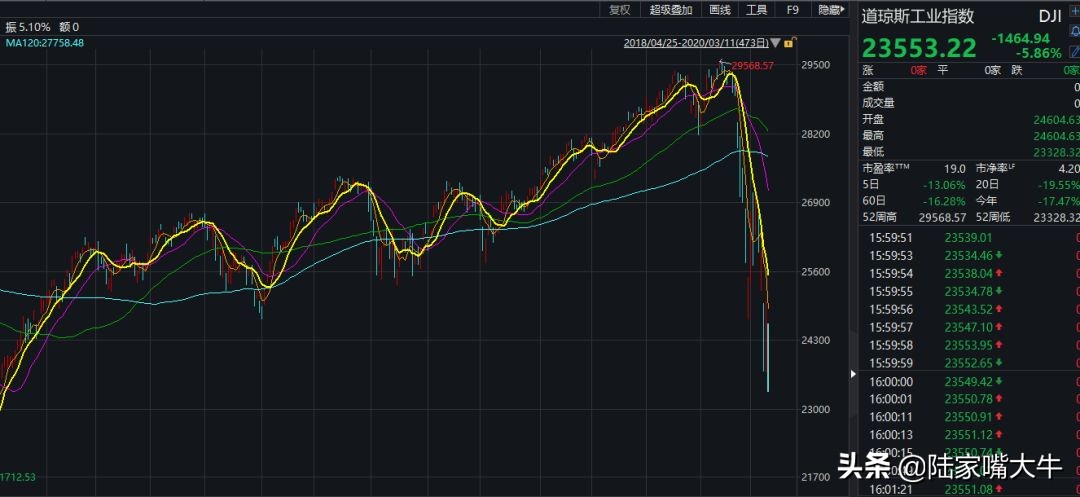Select the 15:59:51 tick row
Screen dimensions: 1080x497
(970, 238)
